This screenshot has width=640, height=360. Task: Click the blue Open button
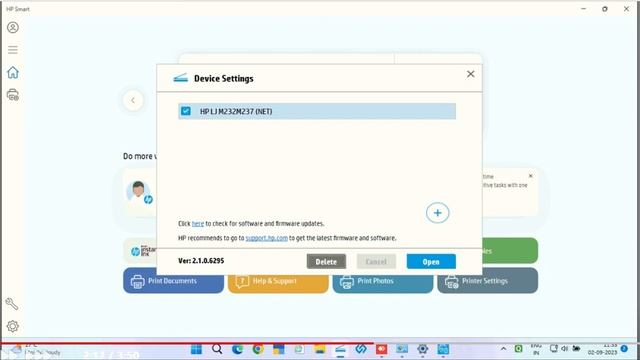[431, 262]
